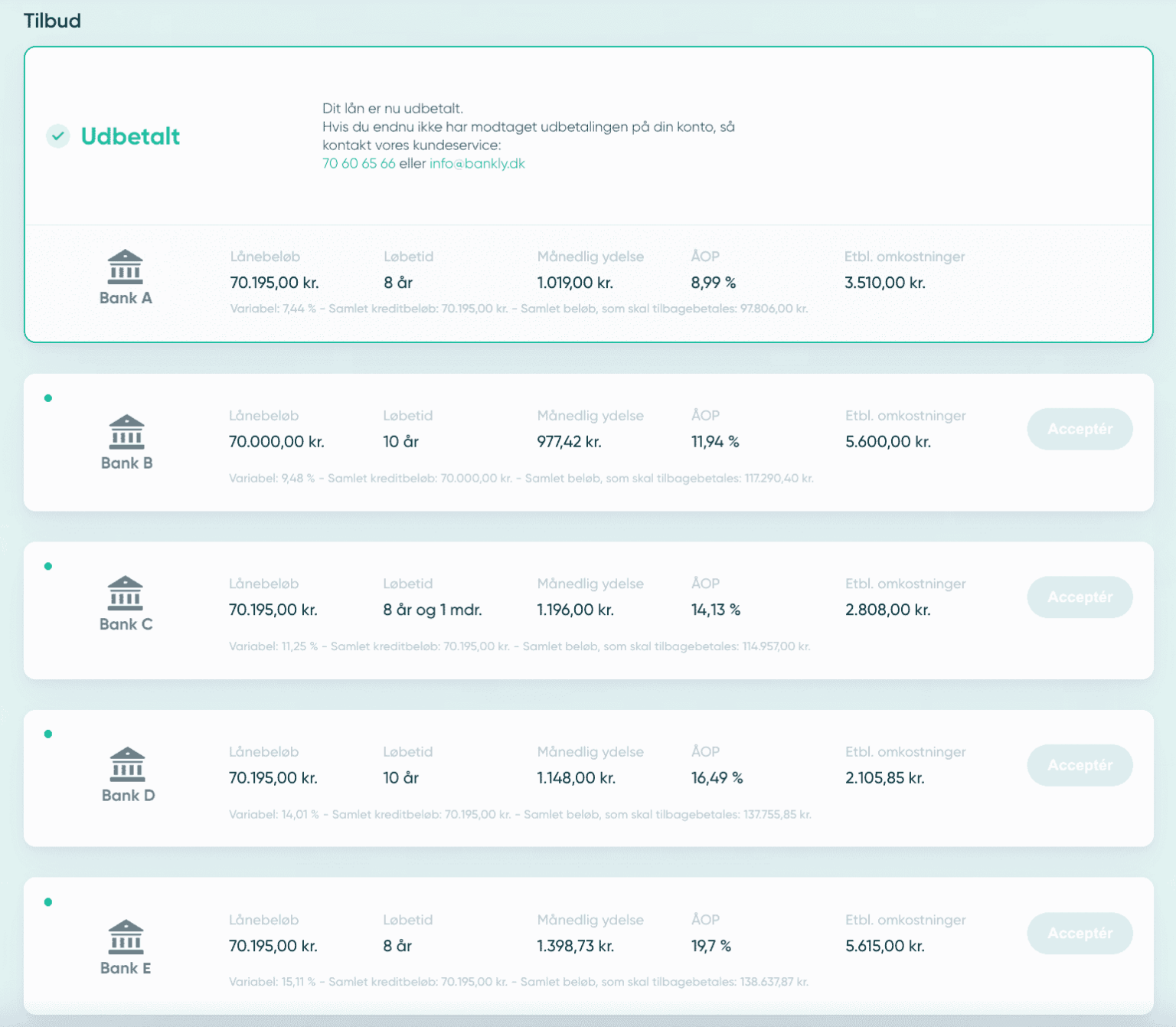Click Bank E term '8 år'

click(x=397, y=946)
